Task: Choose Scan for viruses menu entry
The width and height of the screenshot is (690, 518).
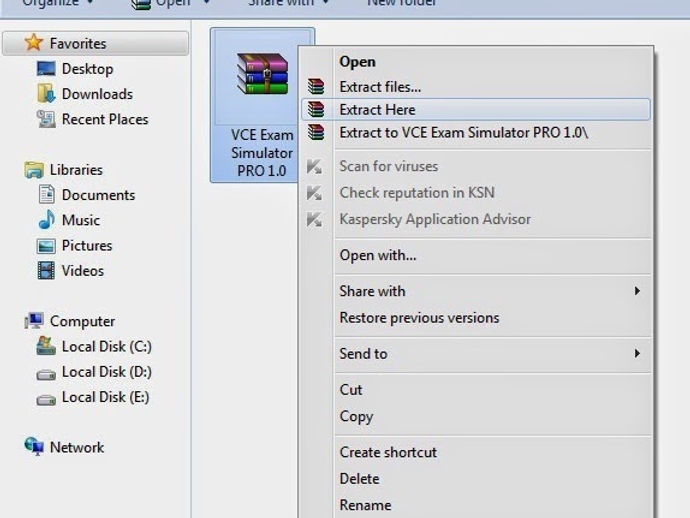Action: click(476, 166)
